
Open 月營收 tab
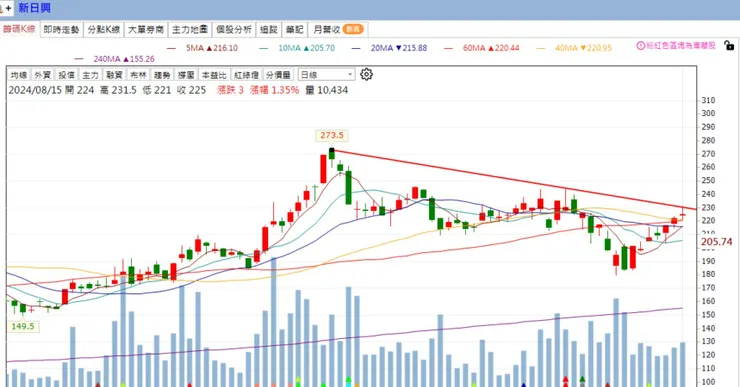[x=338, y=29]
